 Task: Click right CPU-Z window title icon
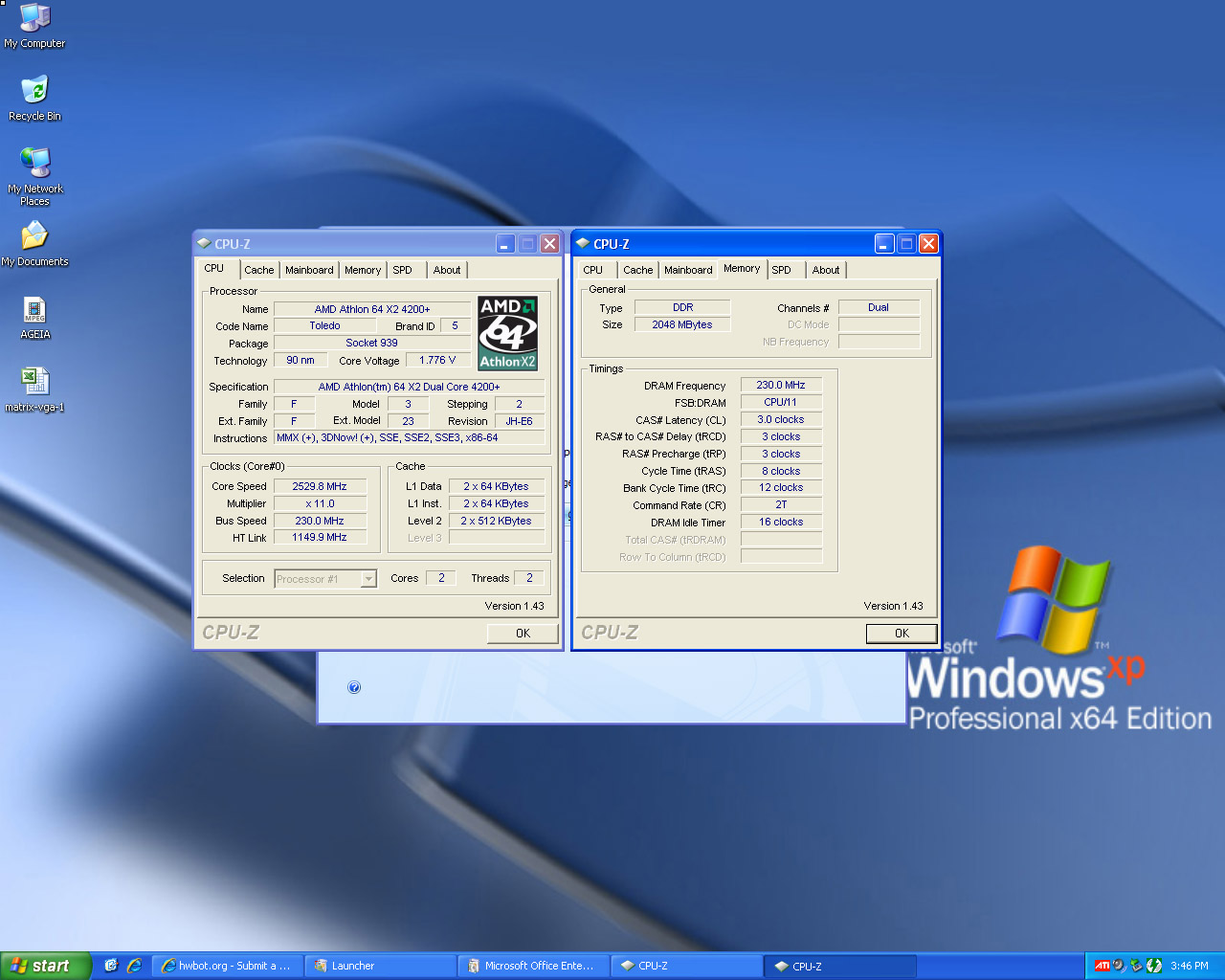click(582, 244)
